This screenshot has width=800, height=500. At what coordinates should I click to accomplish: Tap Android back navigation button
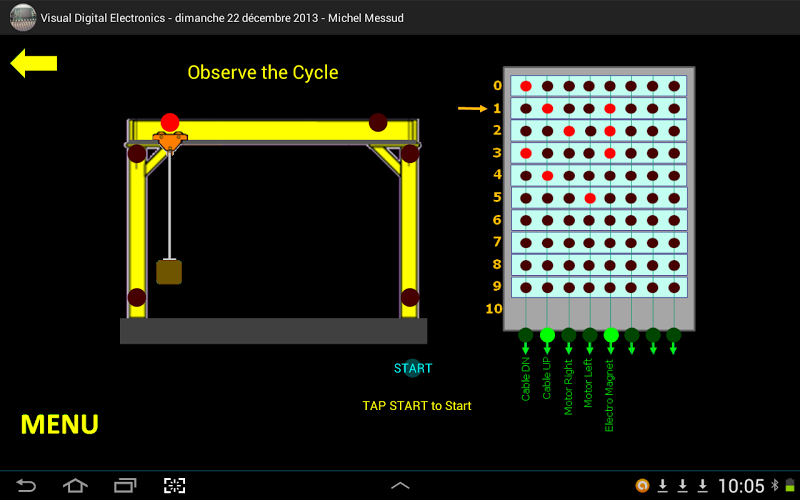click(x=26, y=485)
